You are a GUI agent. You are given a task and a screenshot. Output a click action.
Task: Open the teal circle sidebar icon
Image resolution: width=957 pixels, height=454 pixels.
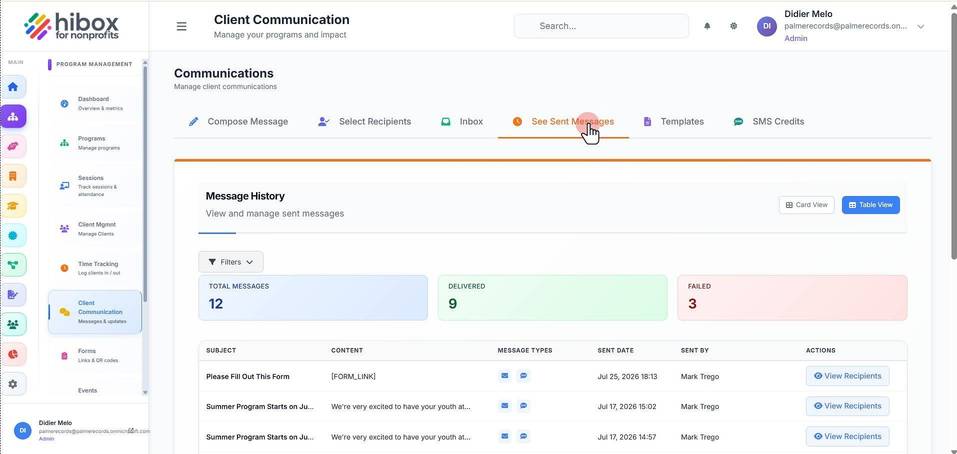pos(13,236)
